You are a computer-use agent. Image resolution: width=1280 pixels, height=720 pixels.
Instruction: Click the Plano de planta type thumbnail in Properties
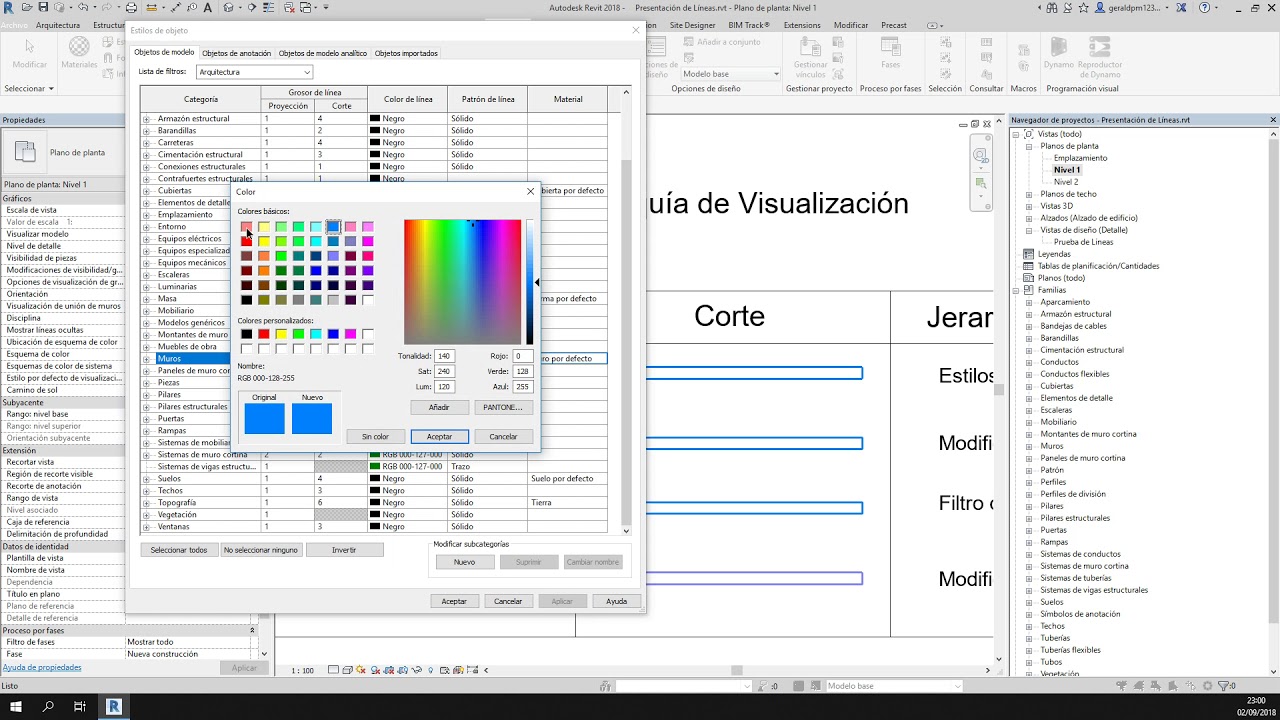click(x=25, y=152)
